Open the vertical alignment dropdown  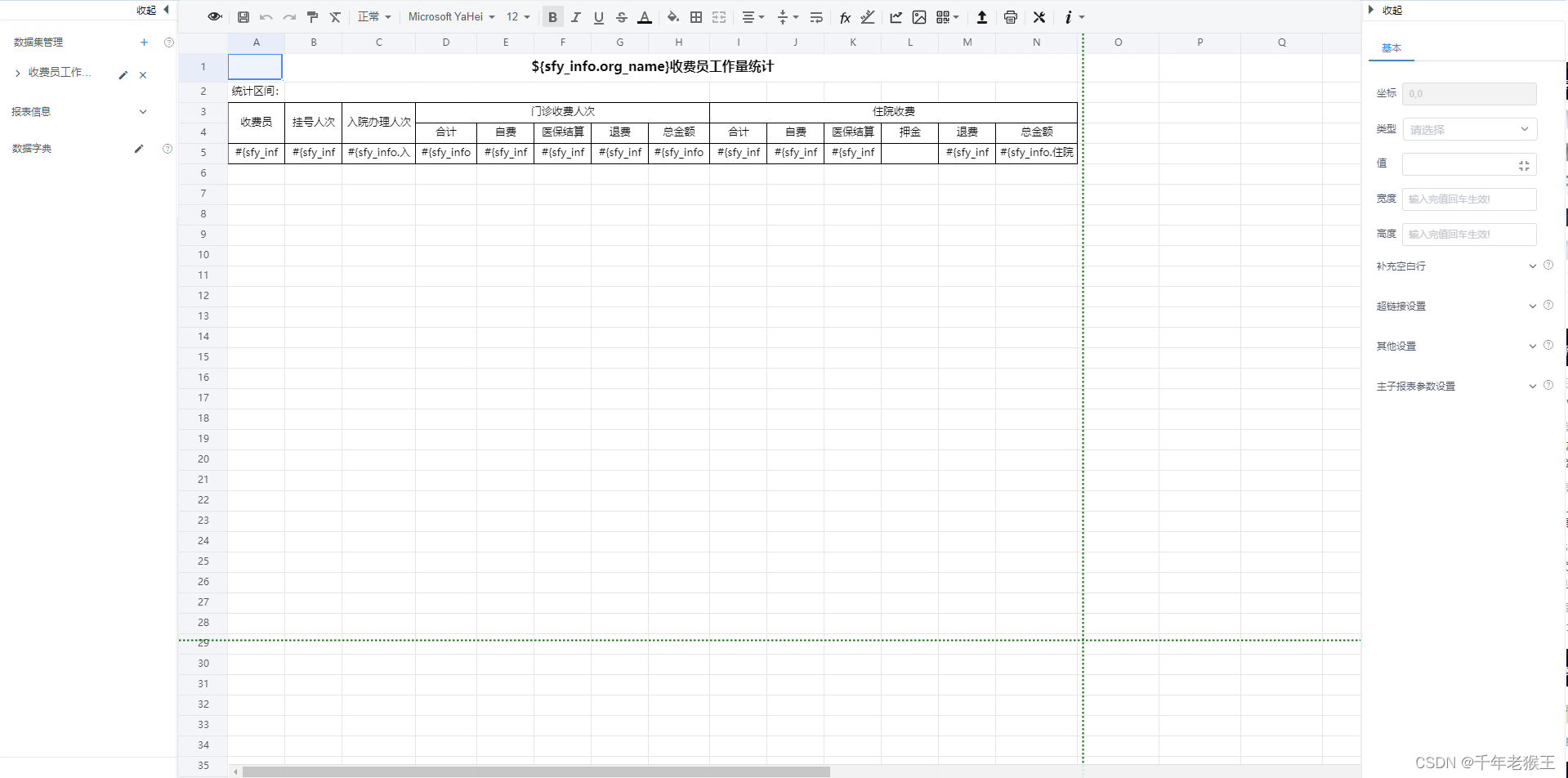pyautogui.click(x=788, y=16)
